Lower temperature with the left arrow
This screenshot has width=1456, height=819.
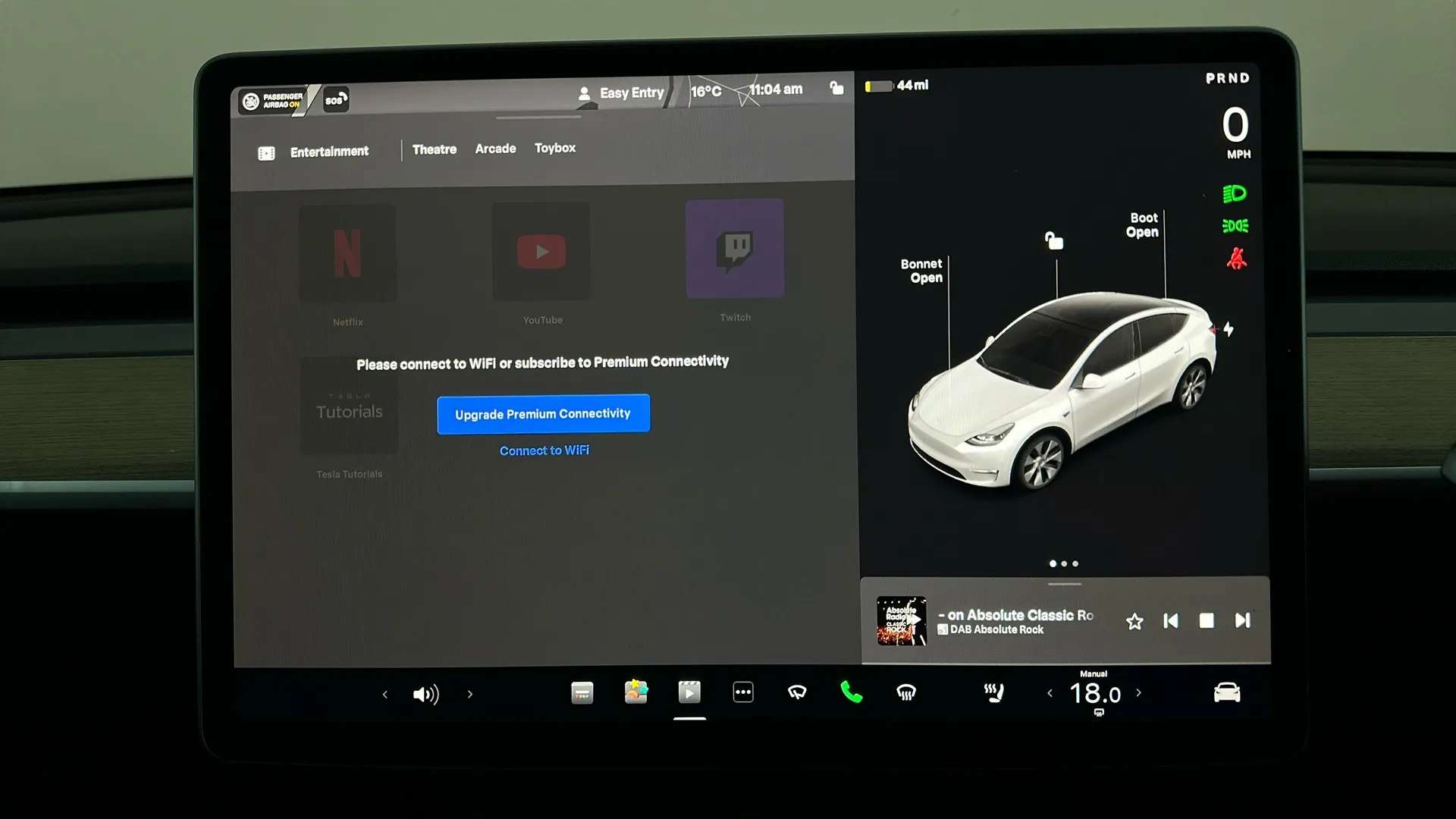[1050, 693]
